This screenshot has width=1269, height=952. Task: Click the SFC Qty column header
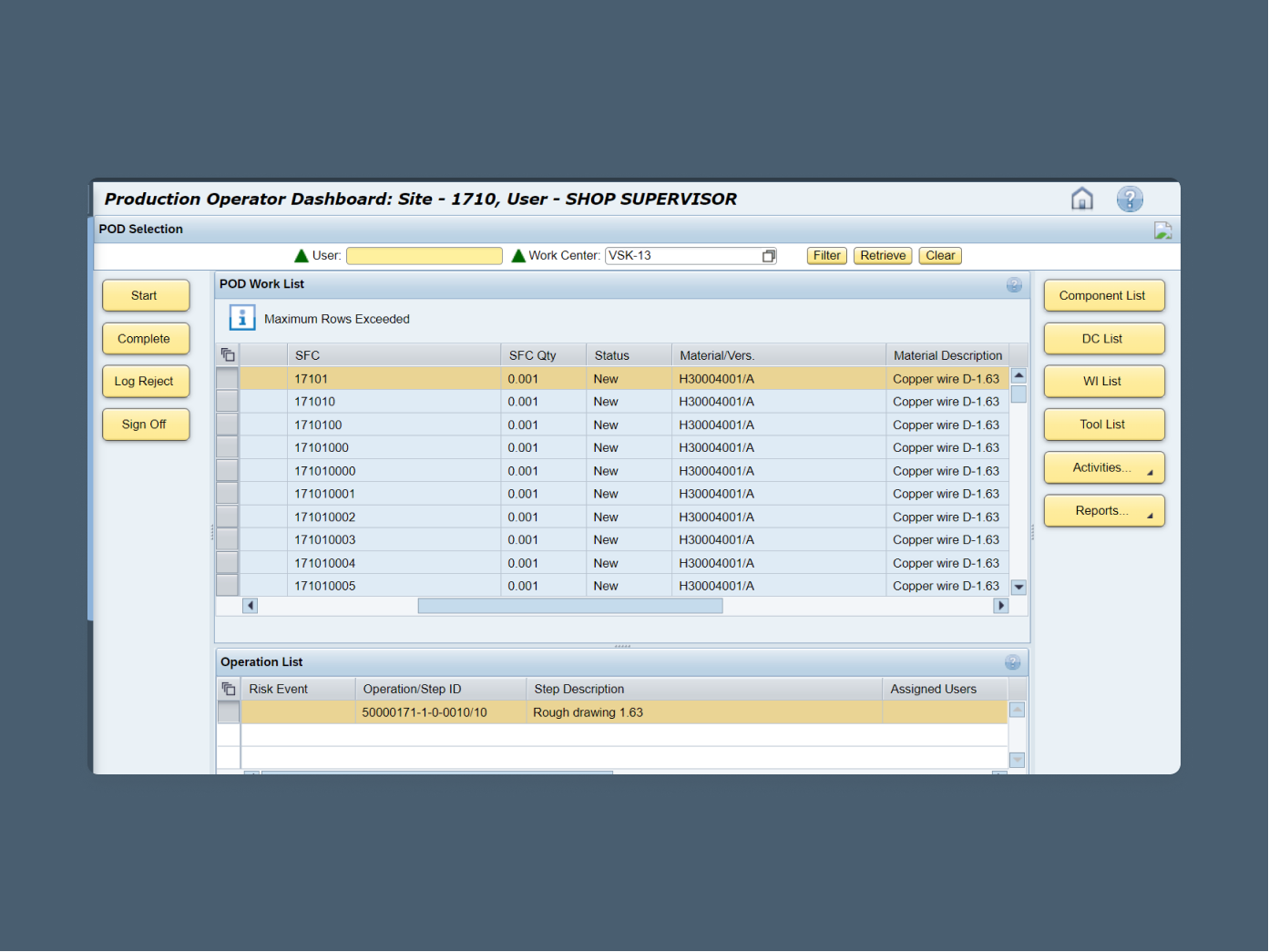544,355
